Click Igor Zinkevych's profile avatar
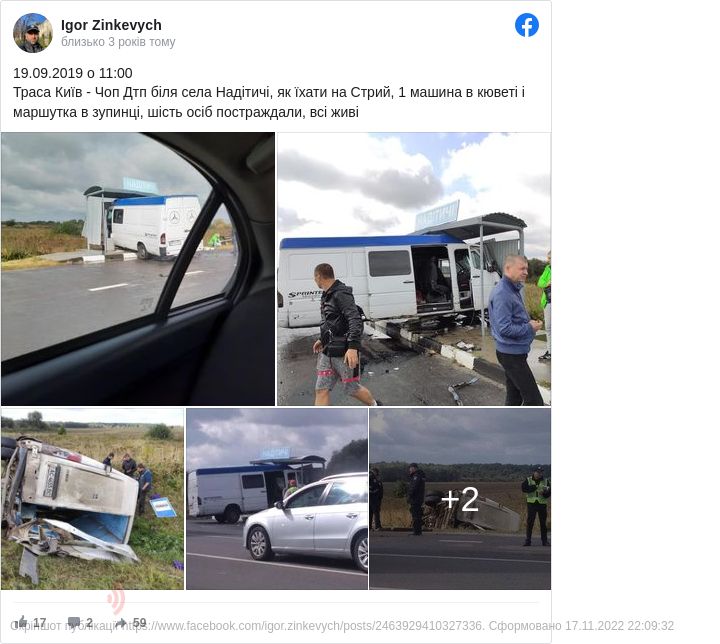The image size is (720, 644). pos(33,33)
